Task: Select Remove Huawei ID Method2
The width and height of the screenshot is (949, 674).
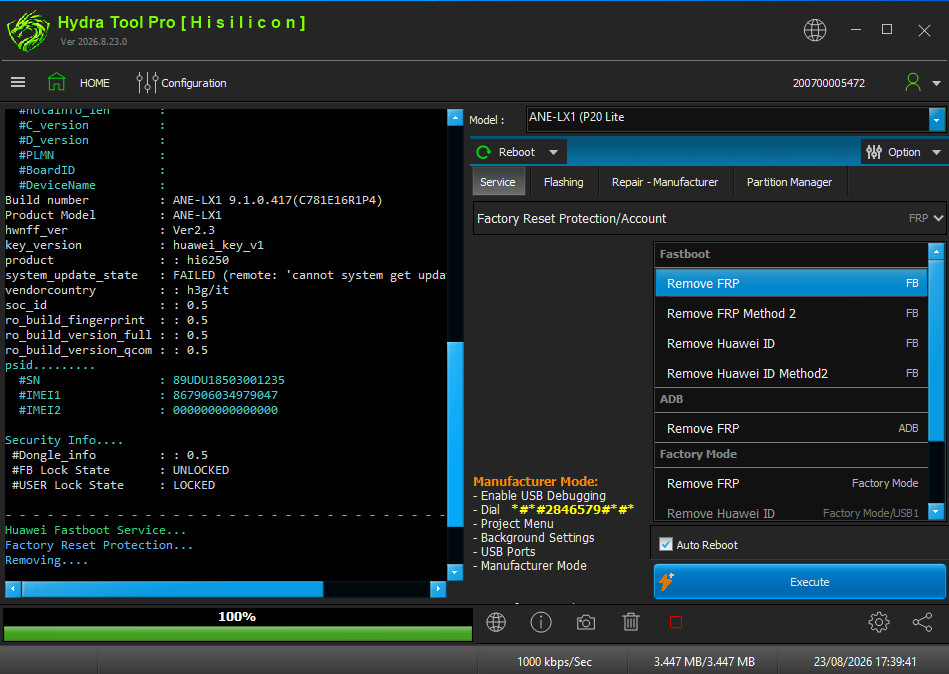Action: tap(791, 373)
